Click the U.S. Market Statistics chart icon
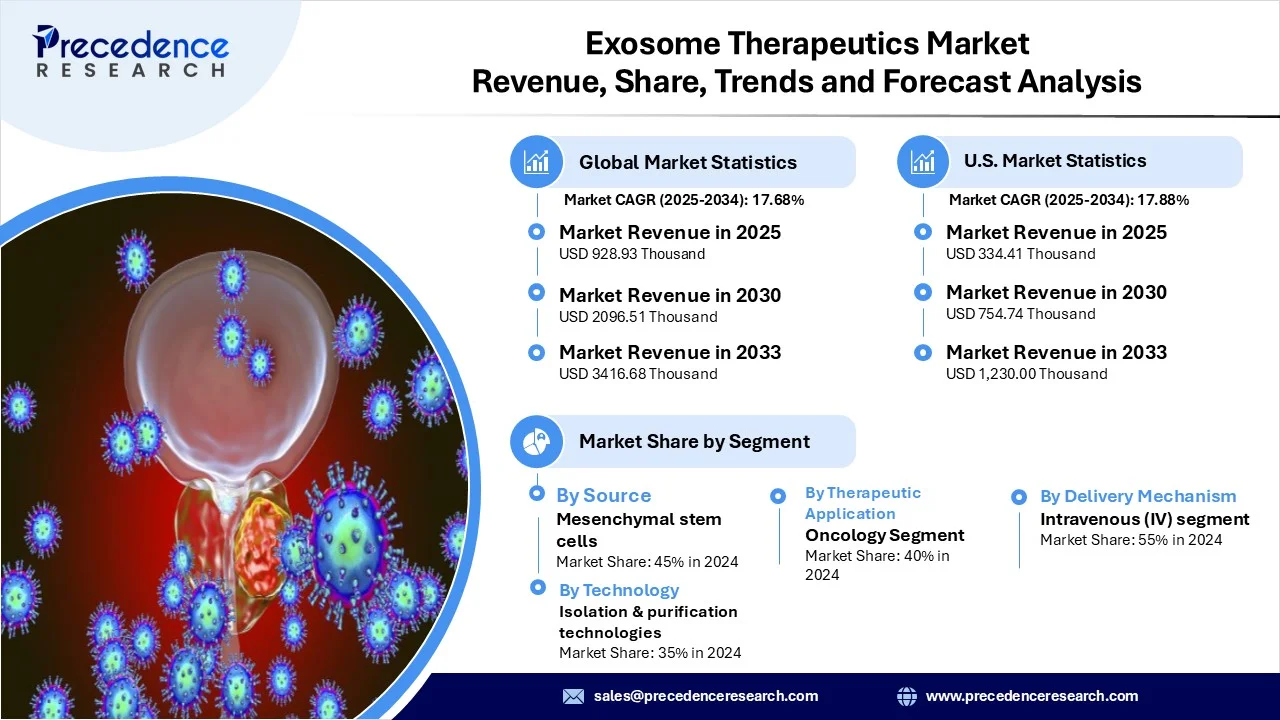The image size is (1280, 720). (x=923, y=161)
